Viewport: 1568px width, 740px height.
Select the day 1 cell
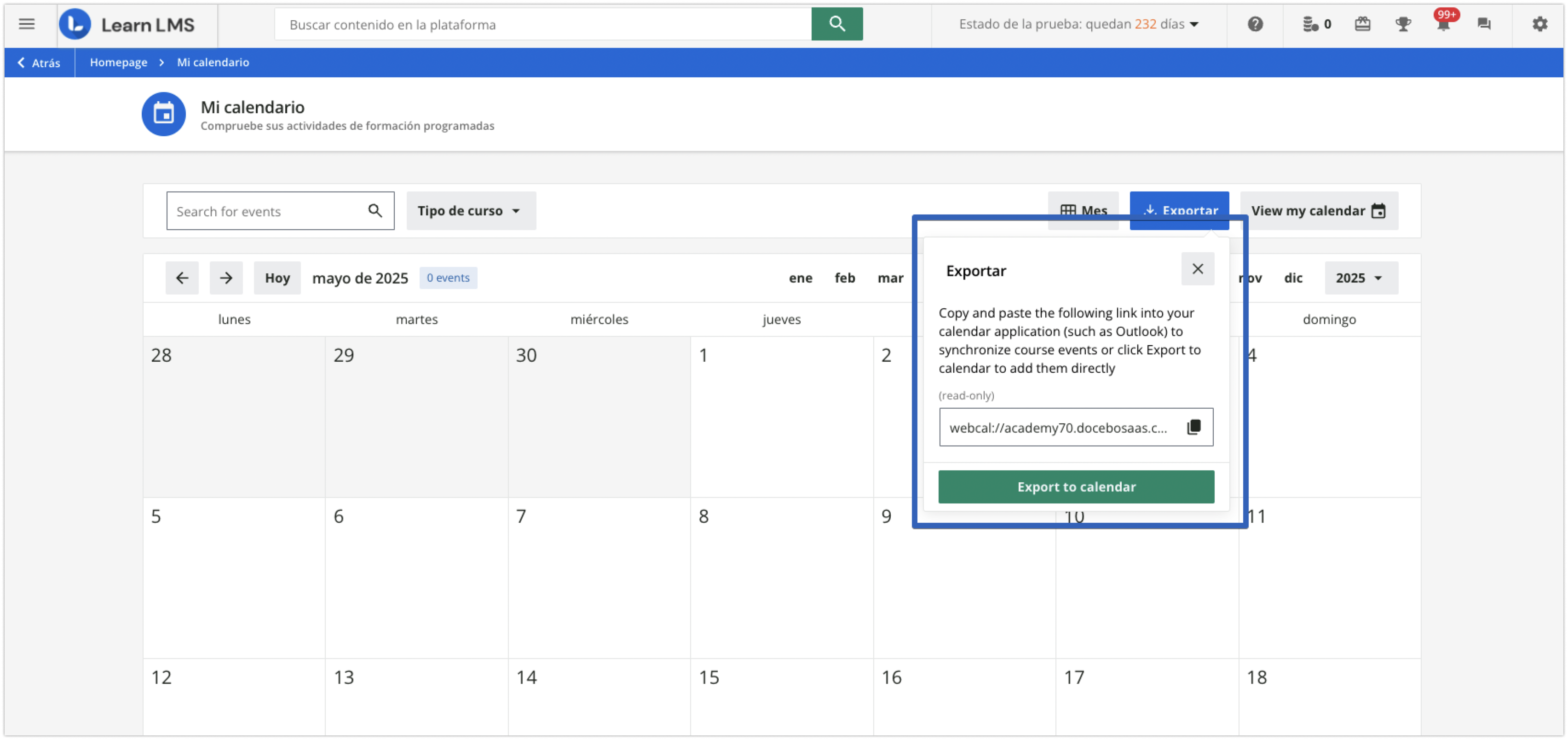pyautogui.click(x=782, y=416)
